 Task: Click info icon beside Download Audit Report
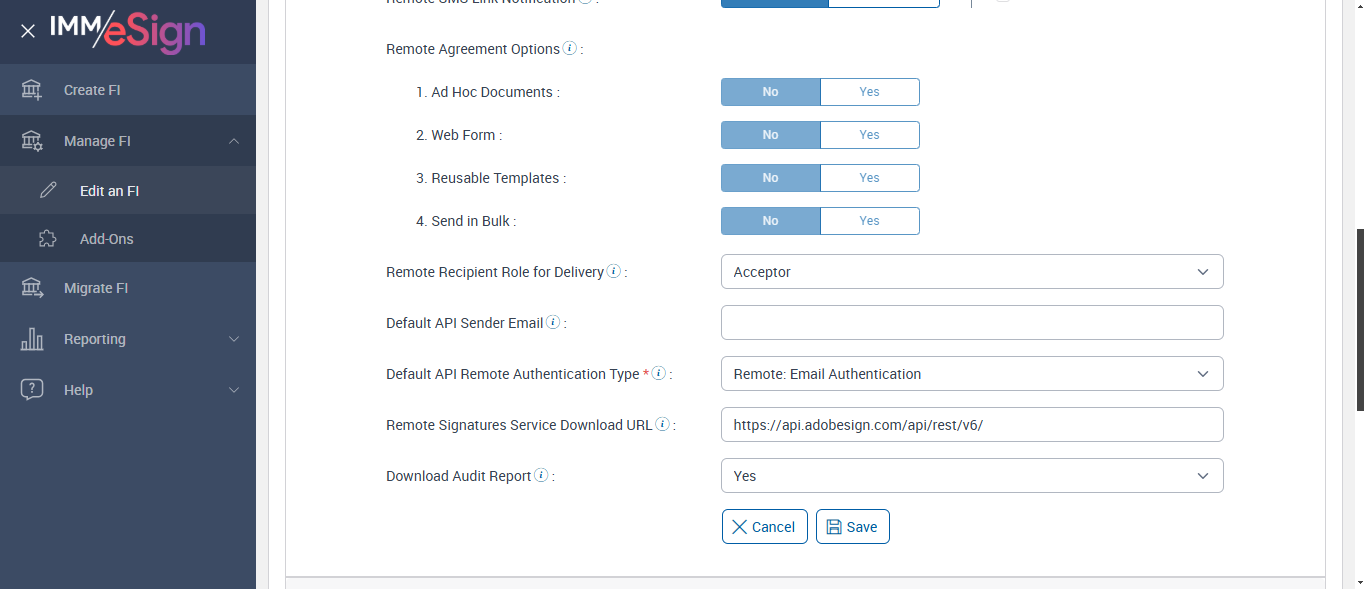coord(541,476)
